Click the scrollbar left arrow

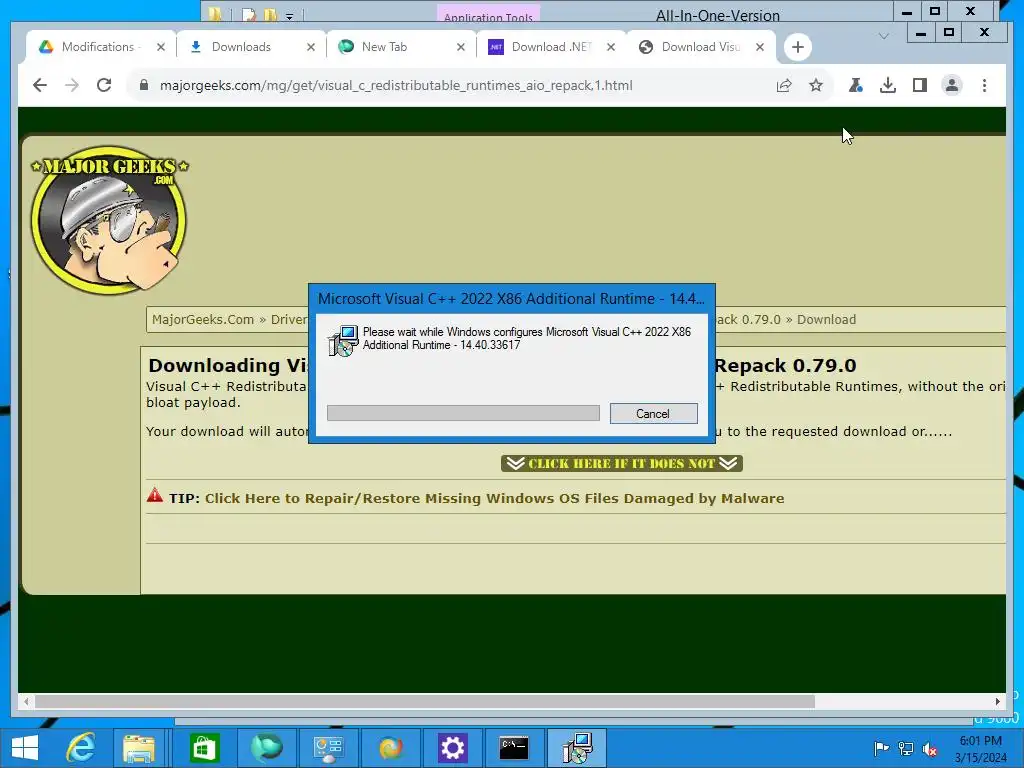(x=26, y=701)
